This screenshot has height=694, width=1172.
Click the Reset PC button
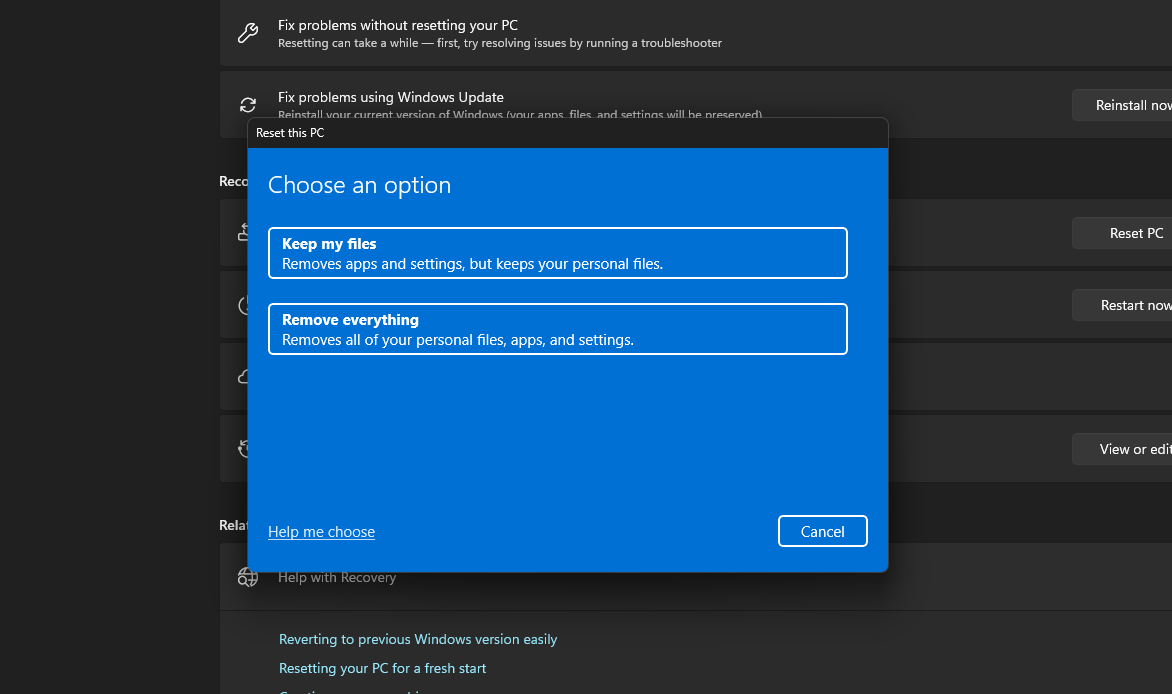[1122, 233]
